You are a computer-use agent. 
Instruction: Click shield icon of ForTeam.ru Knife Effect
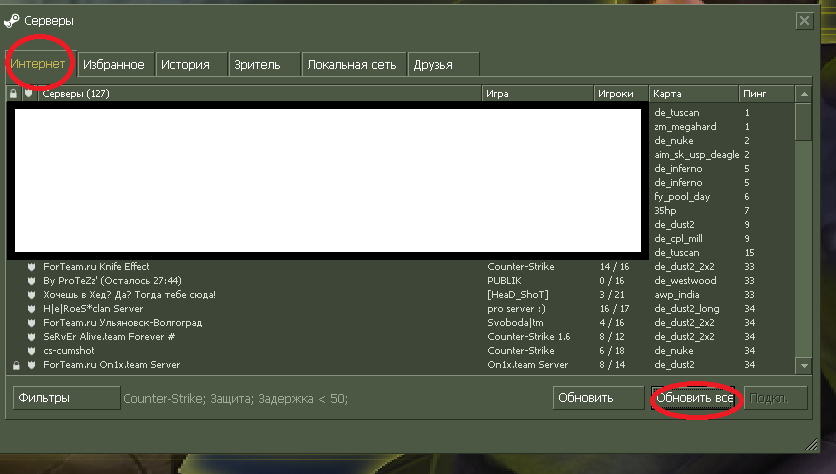pos(31,267)
